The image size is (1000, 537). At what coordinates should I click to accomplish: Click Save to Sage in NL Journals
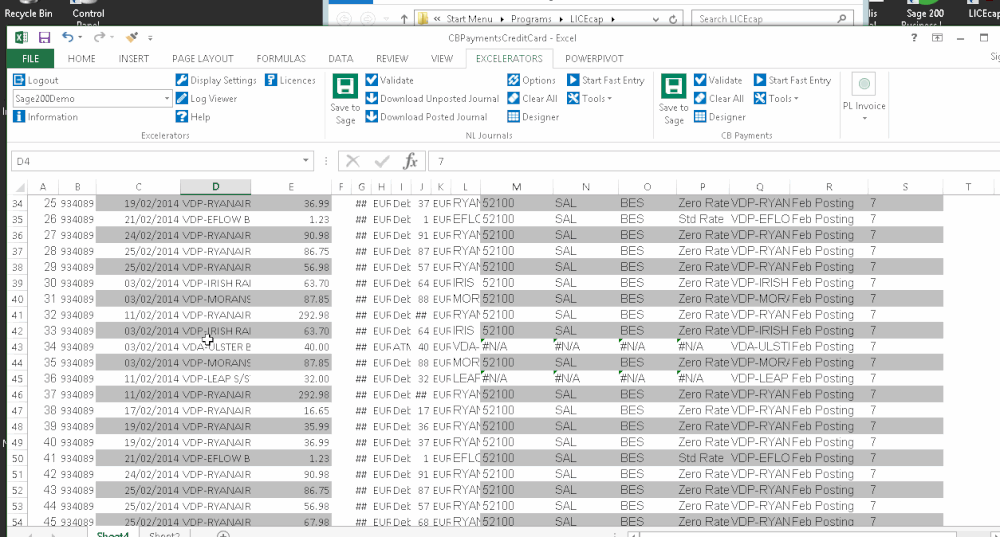pyautogui.click(x=346, y=99)
